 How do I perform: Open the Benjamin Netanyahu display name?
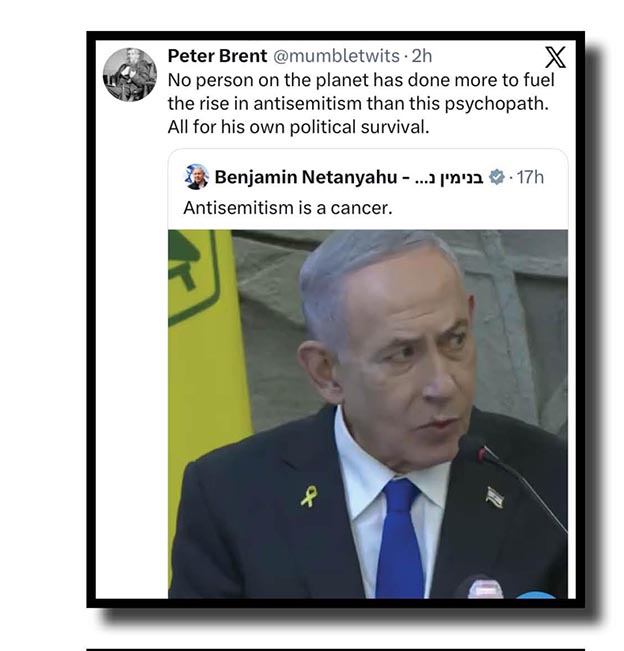(x=306, y=177)
